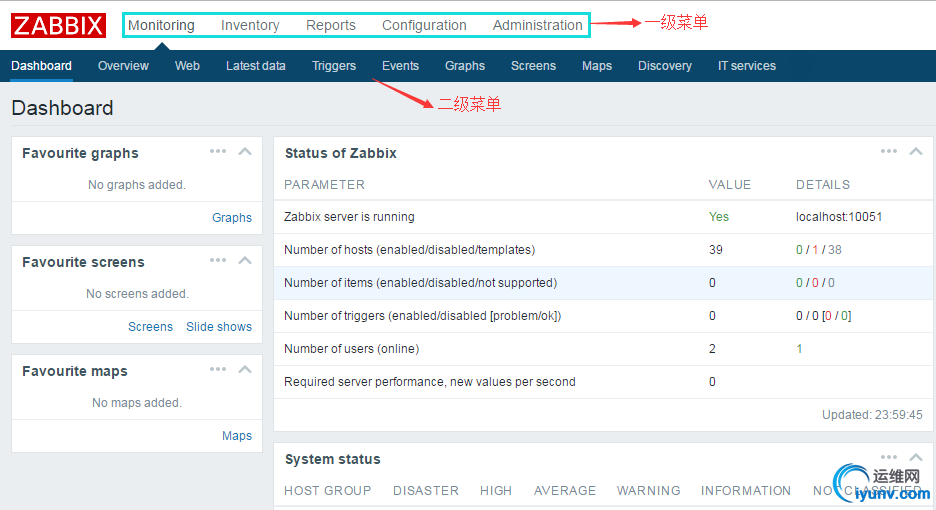Click the PARAMETER column header
936x510 pixels.
coord(324,185)
